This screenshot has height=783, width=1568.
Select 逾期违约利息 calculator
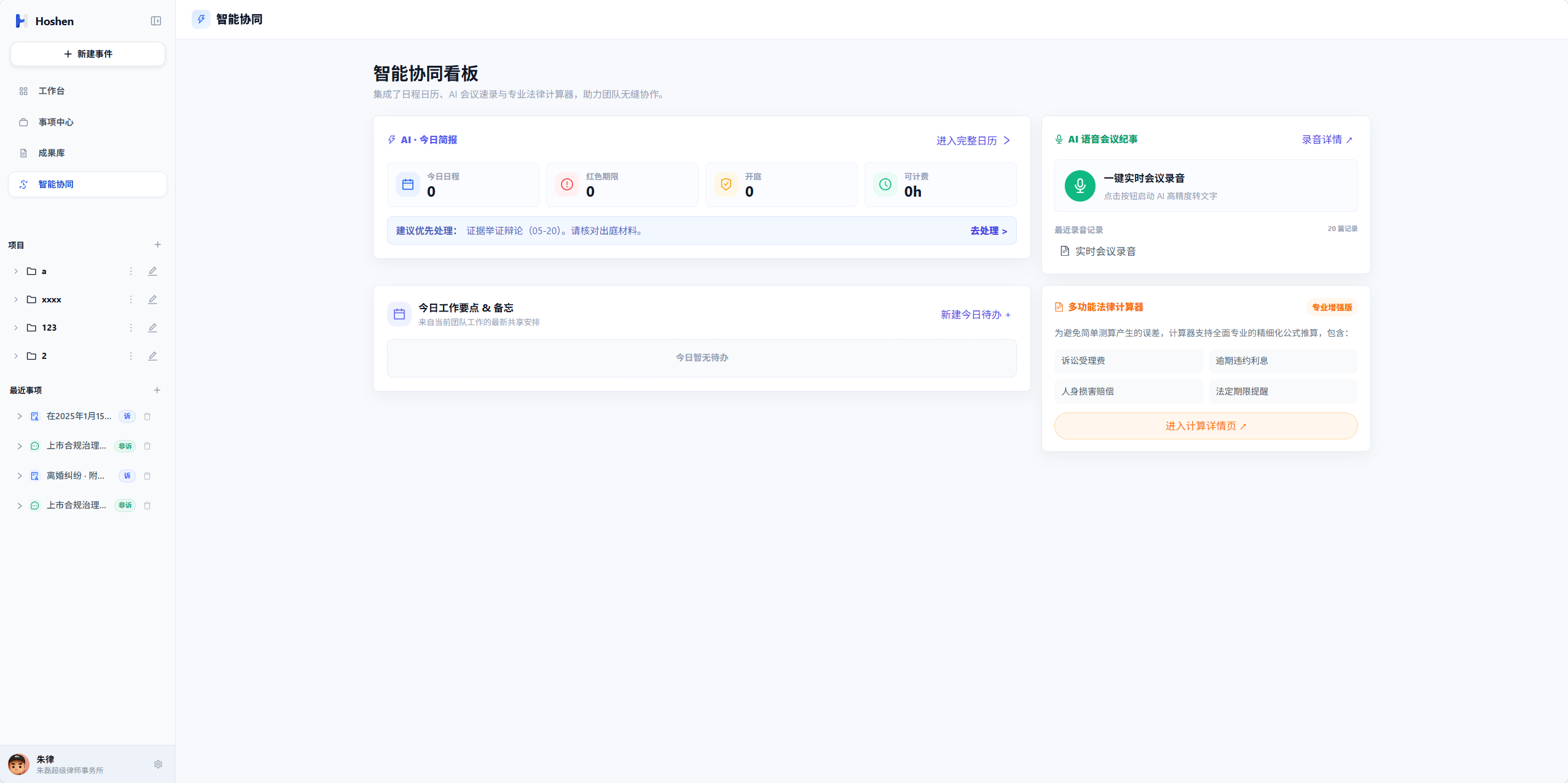tap(1283, 361)
